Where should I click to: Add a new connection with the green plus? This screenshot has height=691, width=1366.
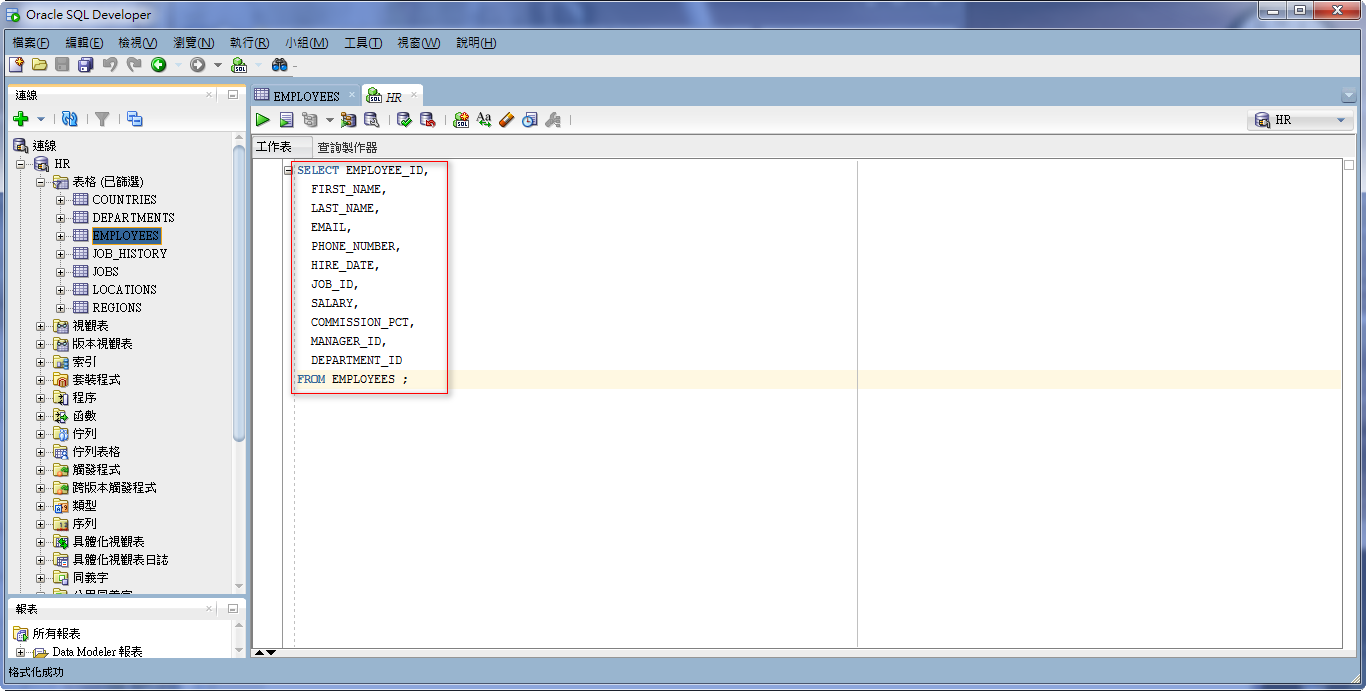[22, 118]
